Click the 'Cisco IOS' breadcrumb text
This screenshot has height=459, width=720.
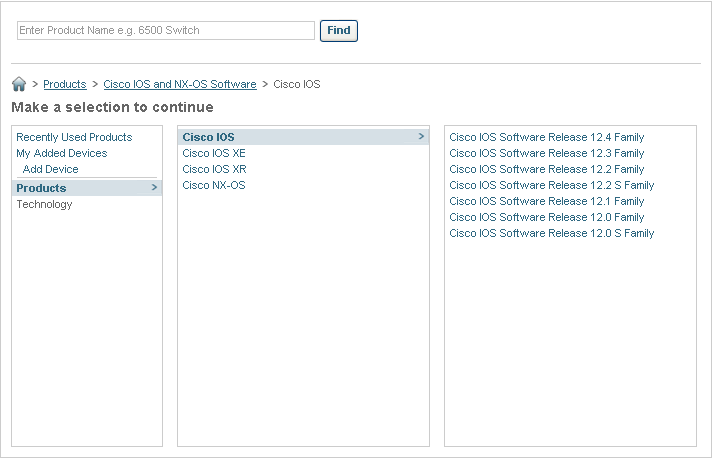[x=297, y=84]
